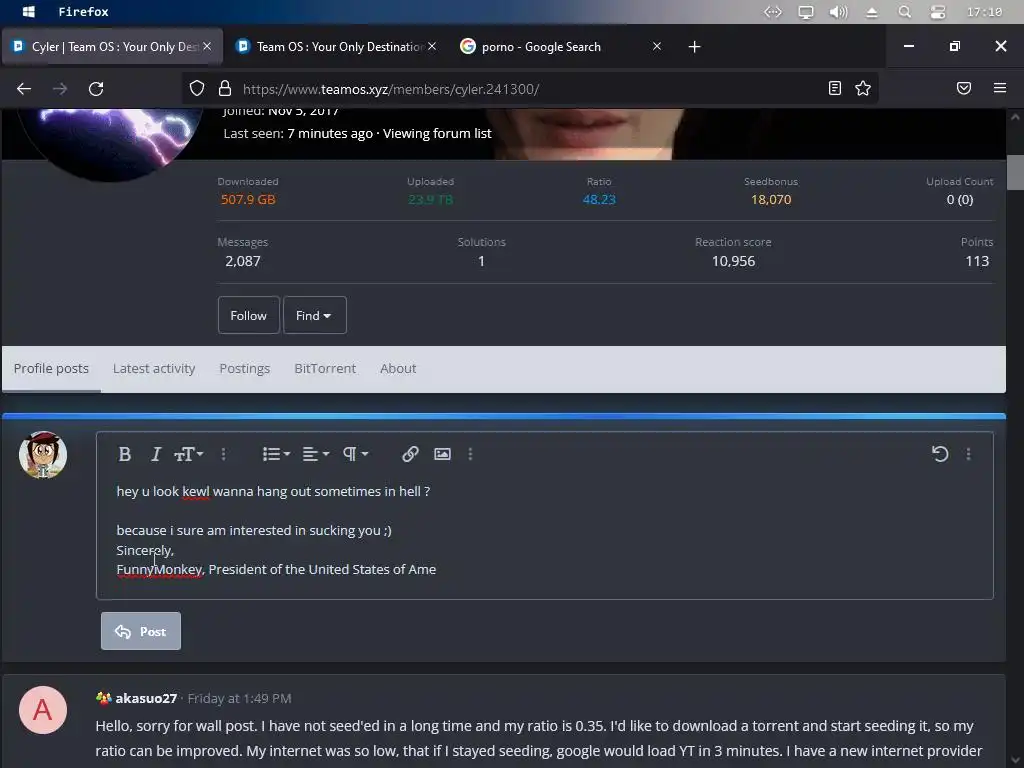Screen dimensions: 1024x768
Task: Click the eject icon in the top bar
Action: [872, 12]
